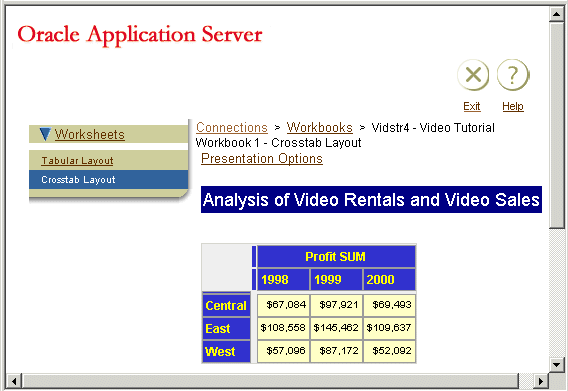Click the $108,558 cell

tap(283, 328)
